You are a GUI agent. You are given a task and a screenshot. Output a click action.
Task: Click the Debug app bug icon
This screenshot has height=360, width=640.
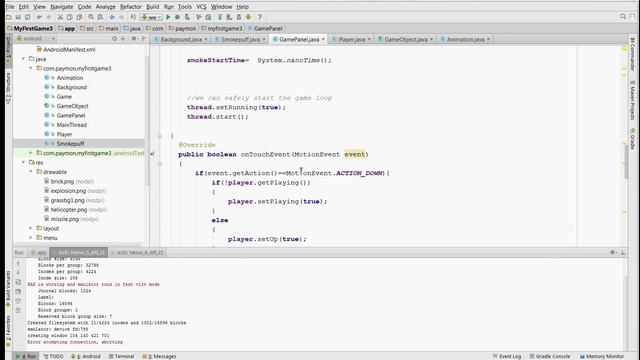click(178, 17)
